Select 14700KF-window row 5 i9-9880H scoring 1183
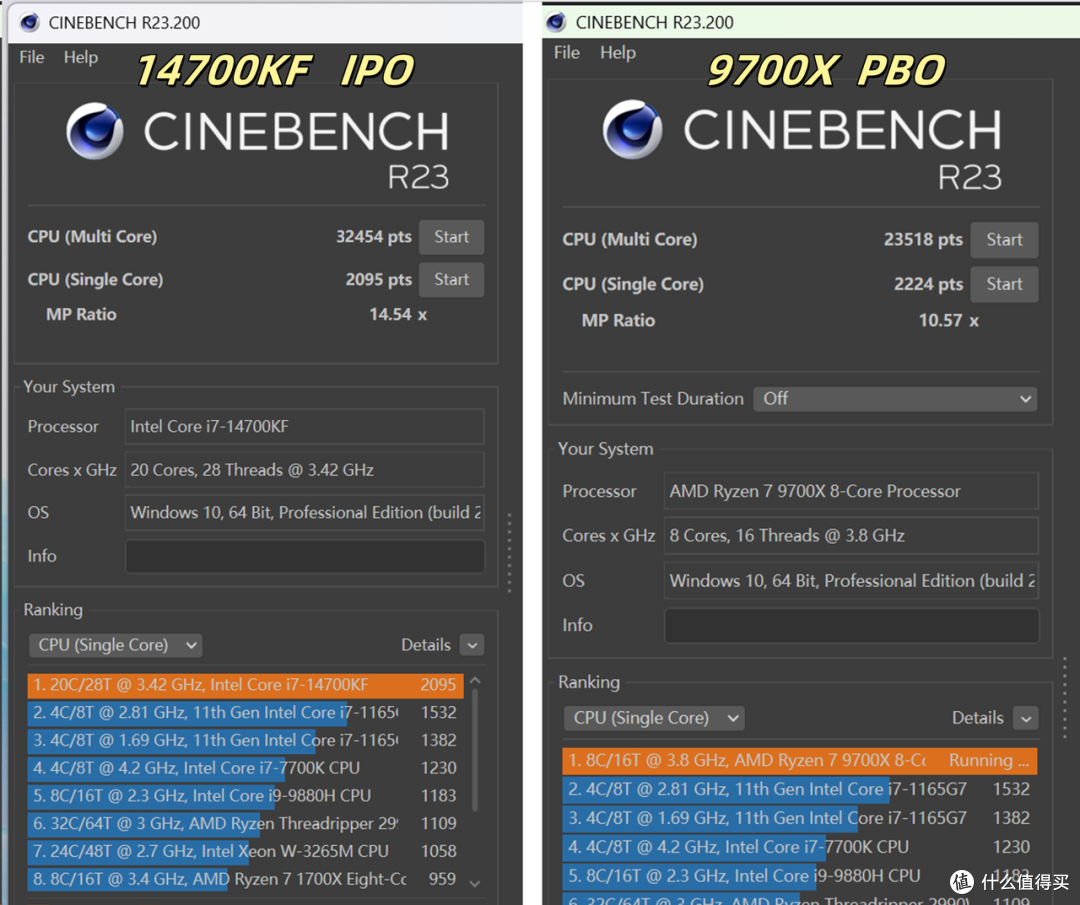Viewport: 1080px width, 905px height. coord(245,795)
